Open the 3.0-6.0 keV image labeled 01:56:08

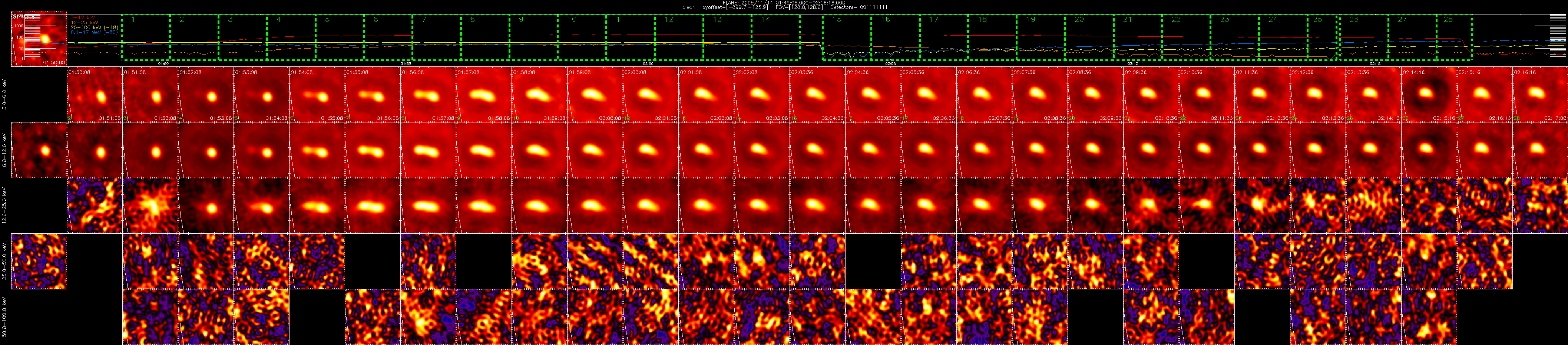(x=428, y=95)
